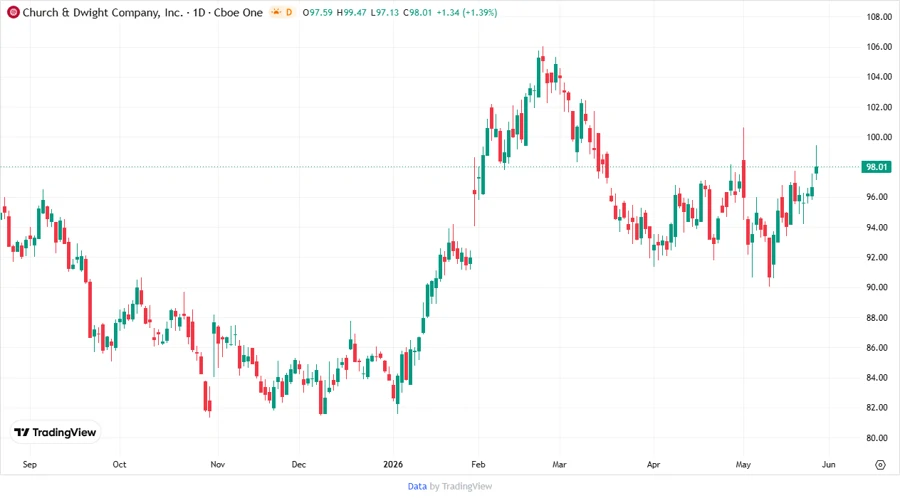Click the Dec time axis label
The height and width of the screenshot is (498, 900).
coord(299,464)
